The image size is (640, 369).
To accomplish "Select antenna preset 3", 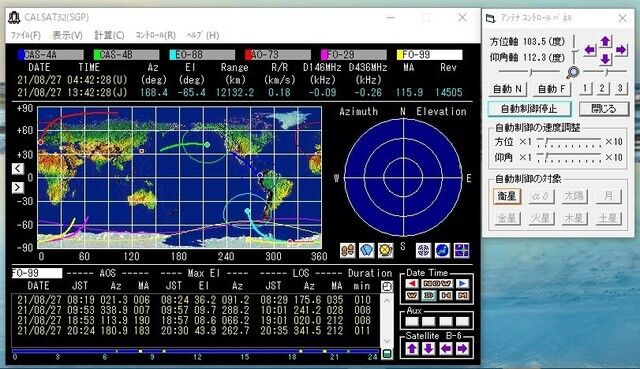I will [620, 88].
